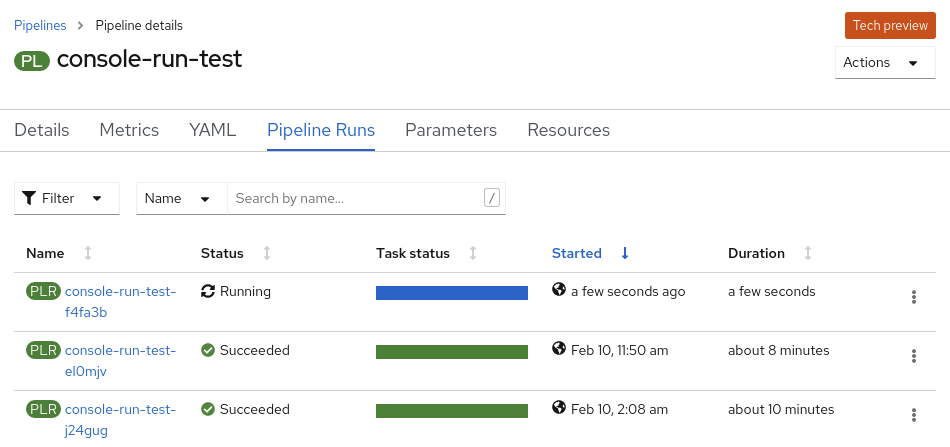Viewport: 950px width, 447px height.
Task: Sort runs by Name column arrows
Action: pos(88,254)
